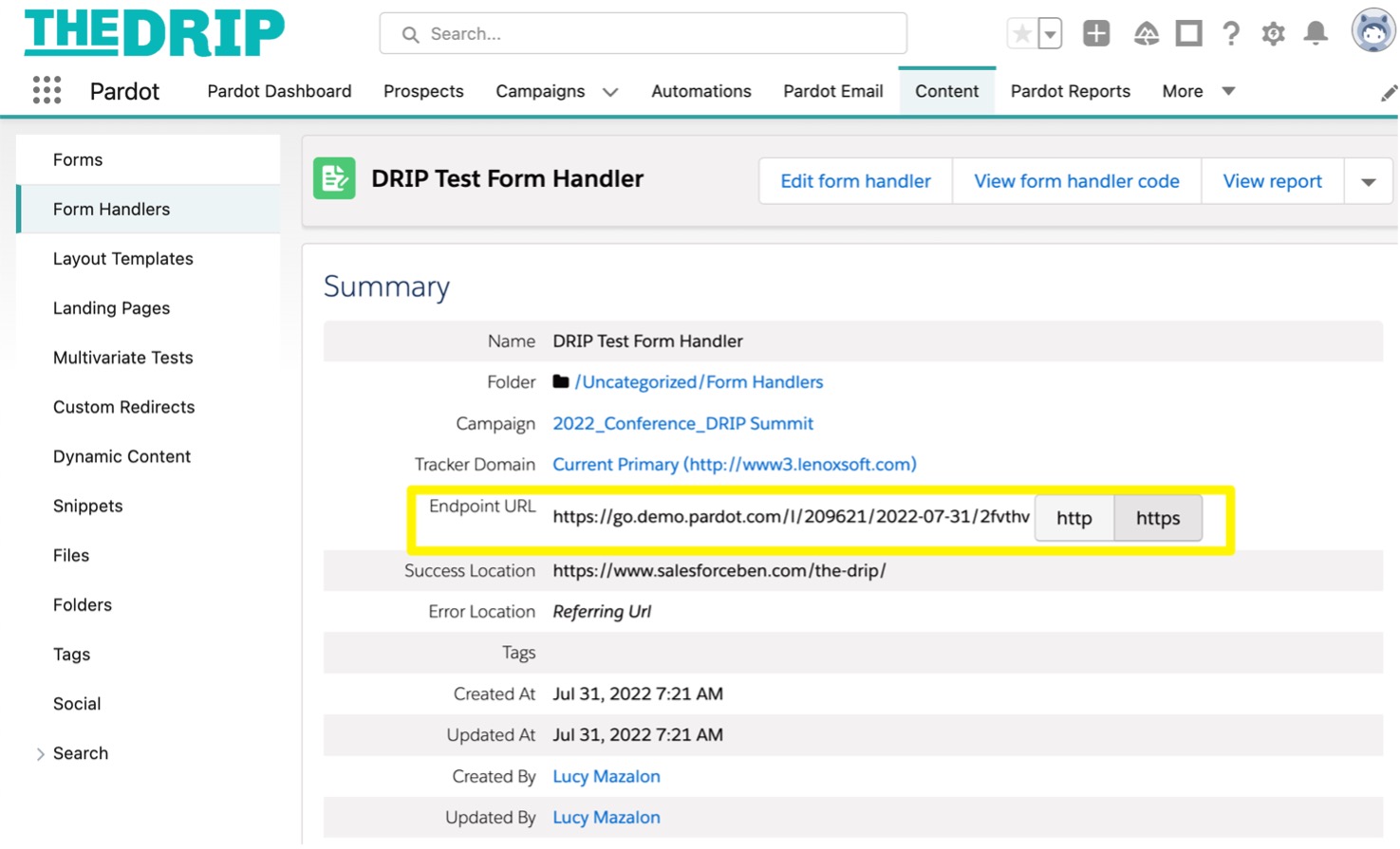Click the Pardot app name label

point(124,91)
